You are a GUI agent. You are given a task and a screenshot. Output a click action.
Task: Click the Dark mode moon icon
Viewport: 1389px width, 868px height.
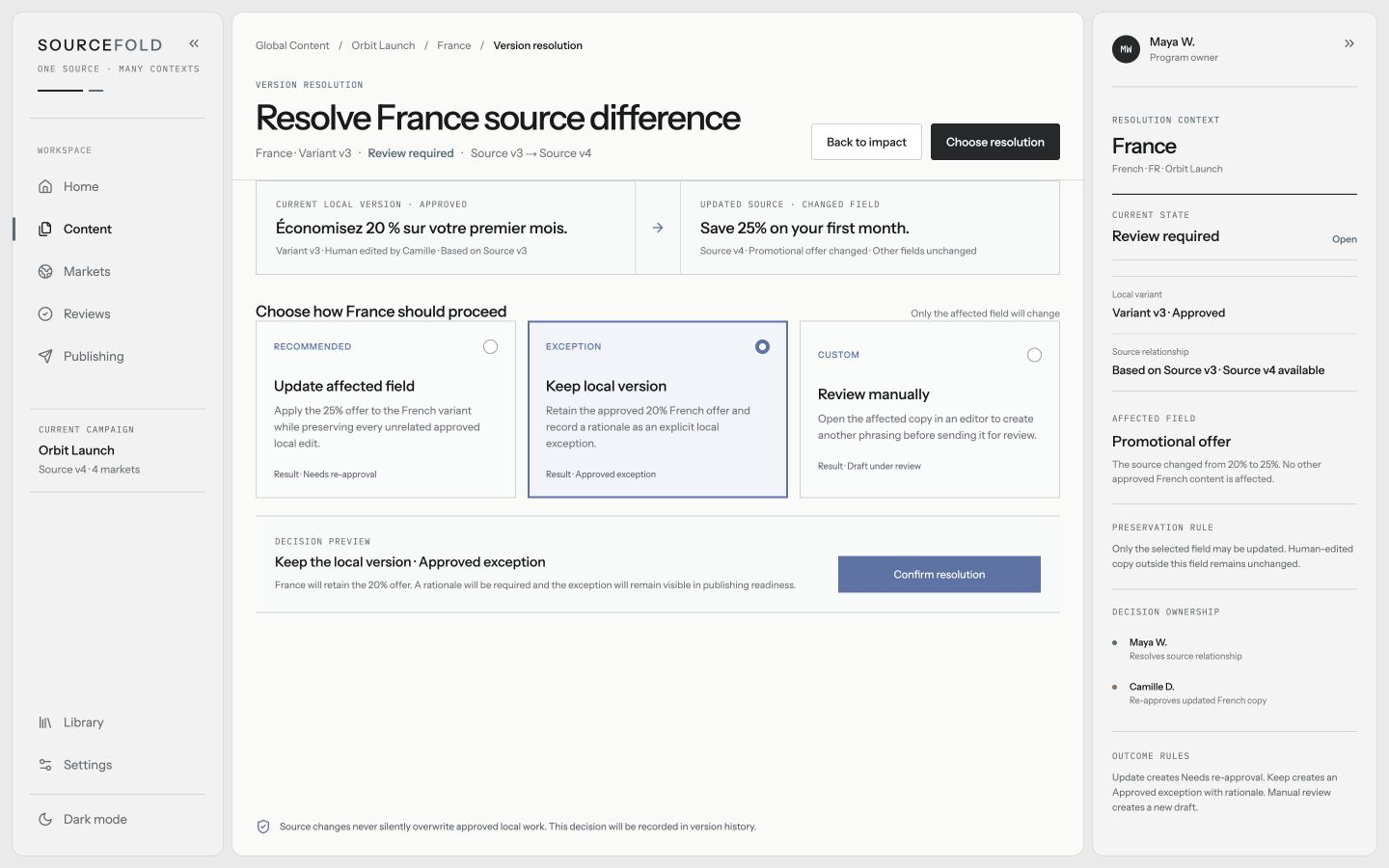pyautogui.click(x=45, y=820)
